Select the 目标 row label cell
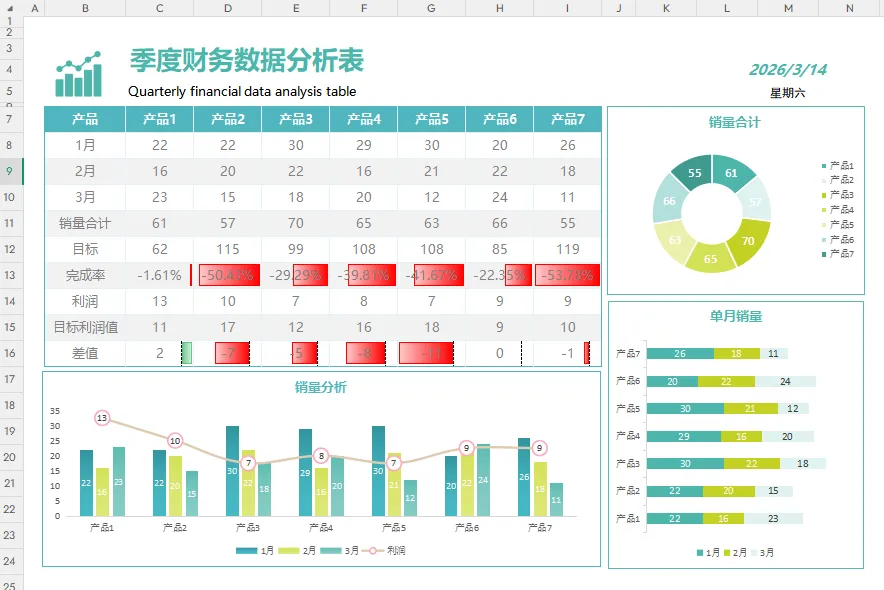 coord(85,249)
